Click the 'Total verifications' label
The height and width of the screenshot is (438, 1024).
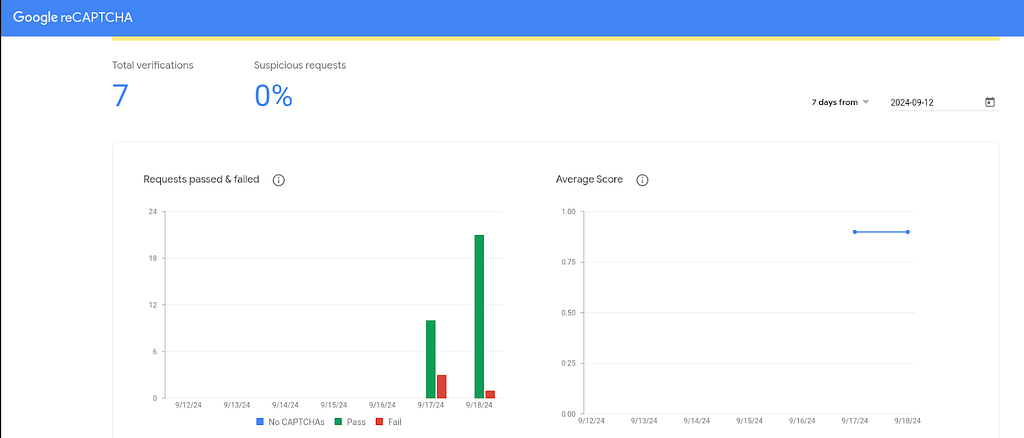point(153,65)
